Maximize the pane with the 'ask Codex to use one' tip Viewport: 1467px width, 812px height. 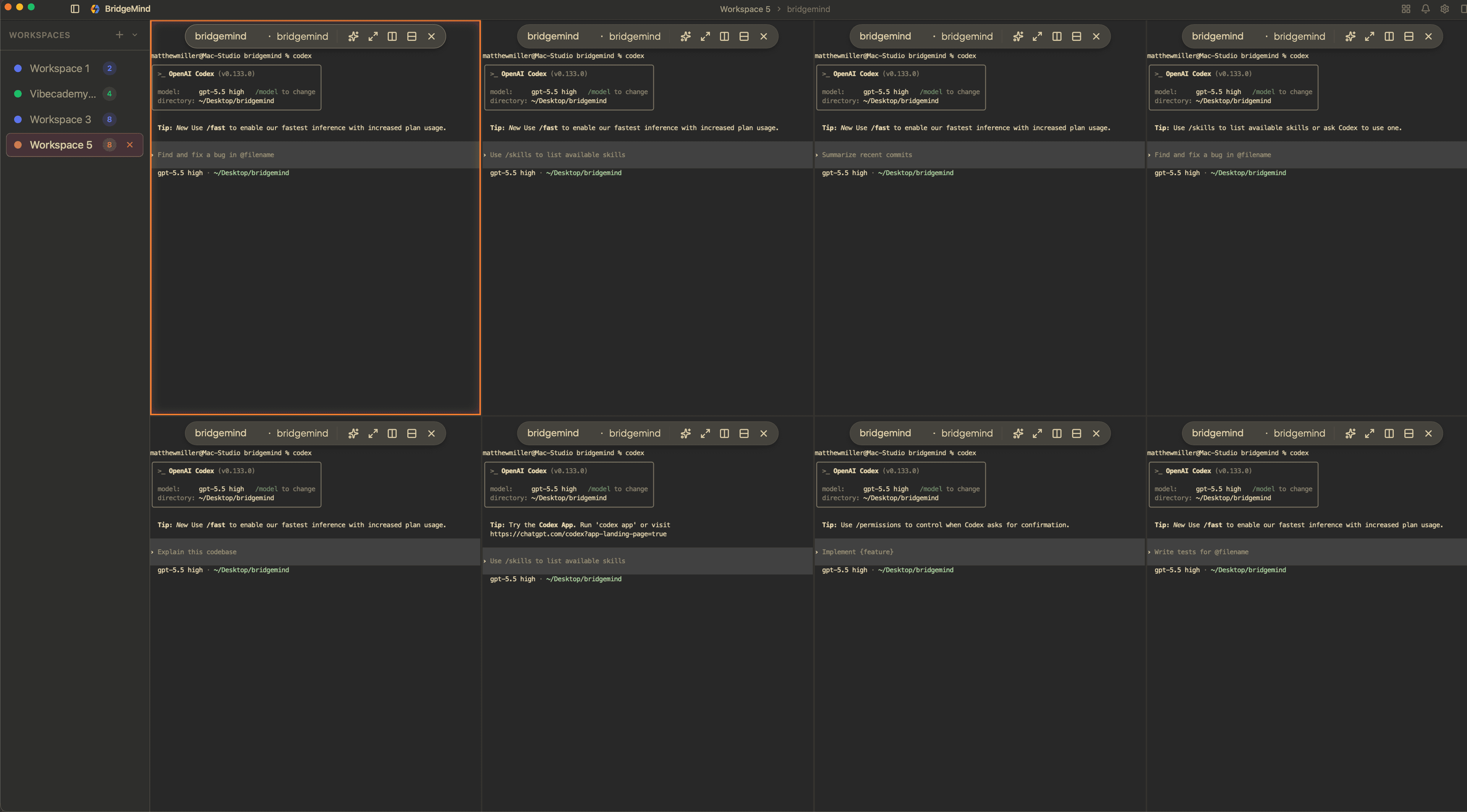(x=1370, y=36)
